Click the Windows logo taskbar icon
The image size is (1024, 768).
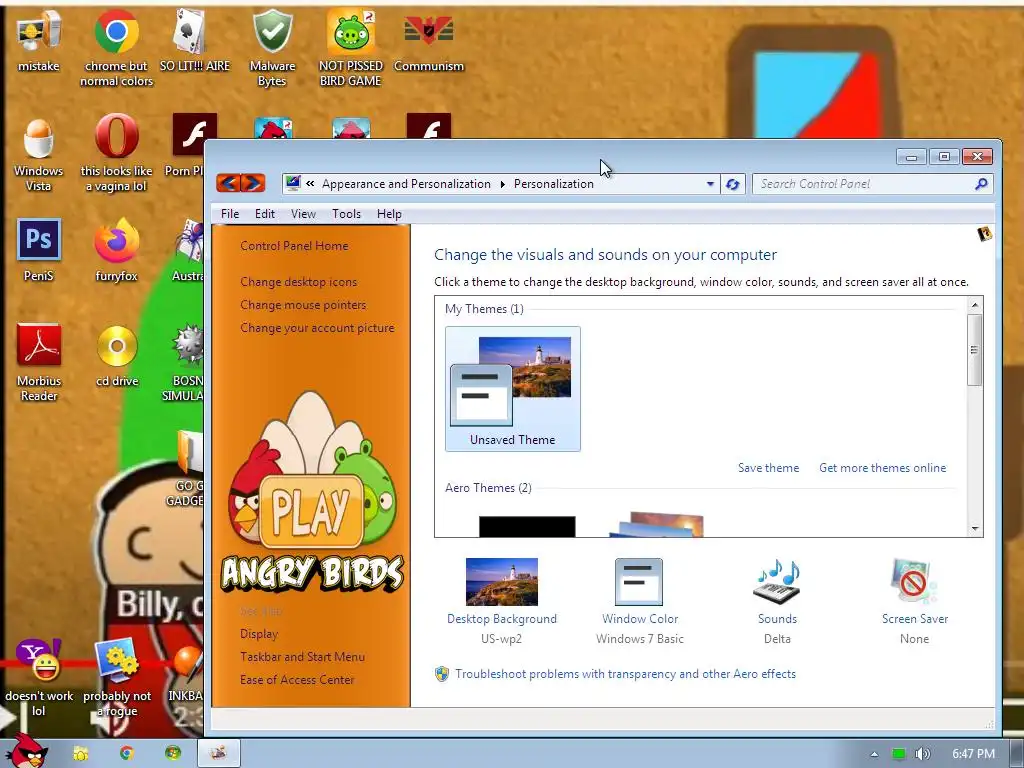coord(173,754)
